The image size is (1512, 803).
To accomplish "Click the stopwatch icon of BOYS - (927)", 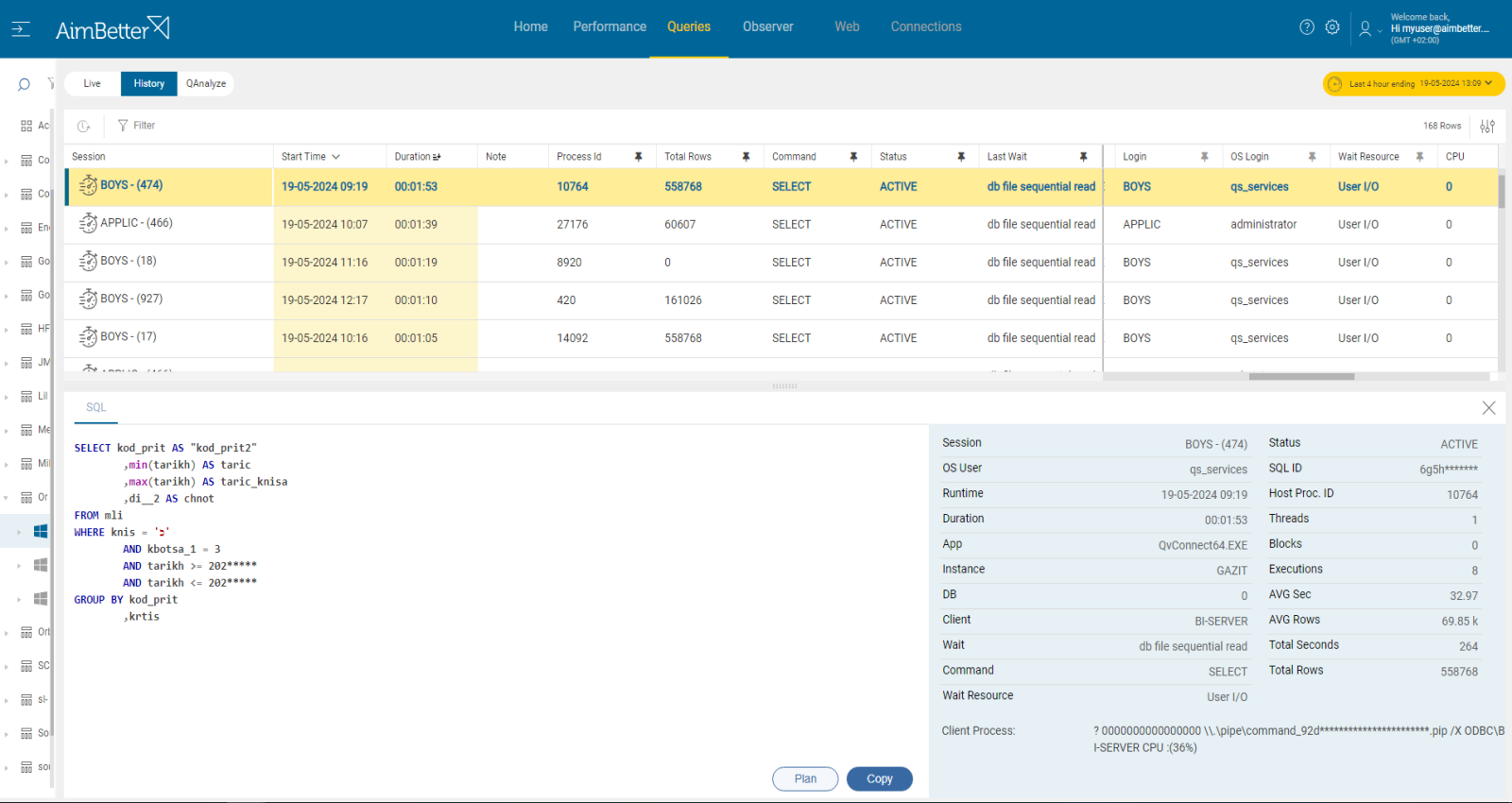I will [x=88, y=299].
